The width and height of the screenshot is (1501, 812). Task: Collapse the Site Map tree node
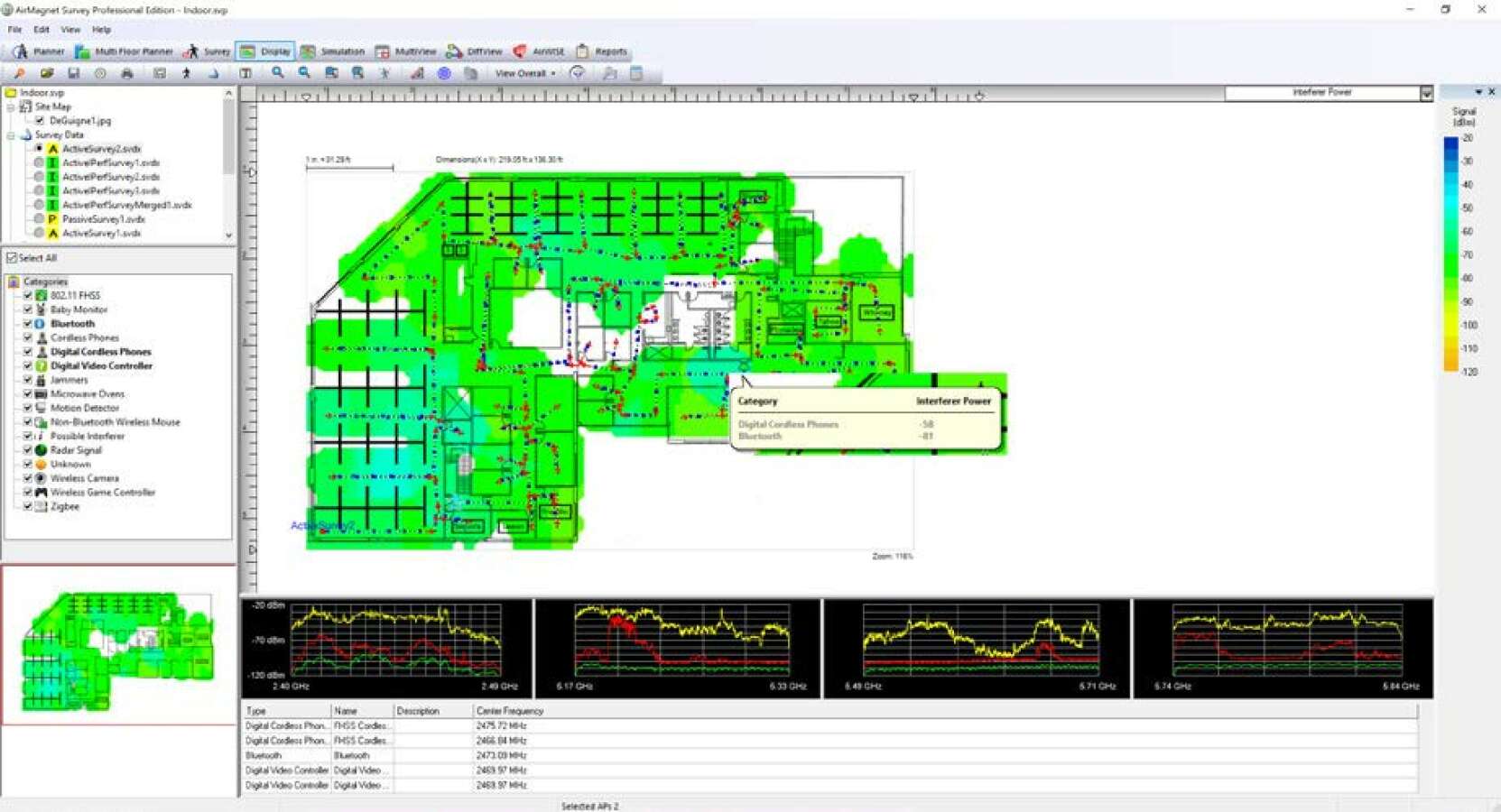pyautogui.click(x=11, y=106)
